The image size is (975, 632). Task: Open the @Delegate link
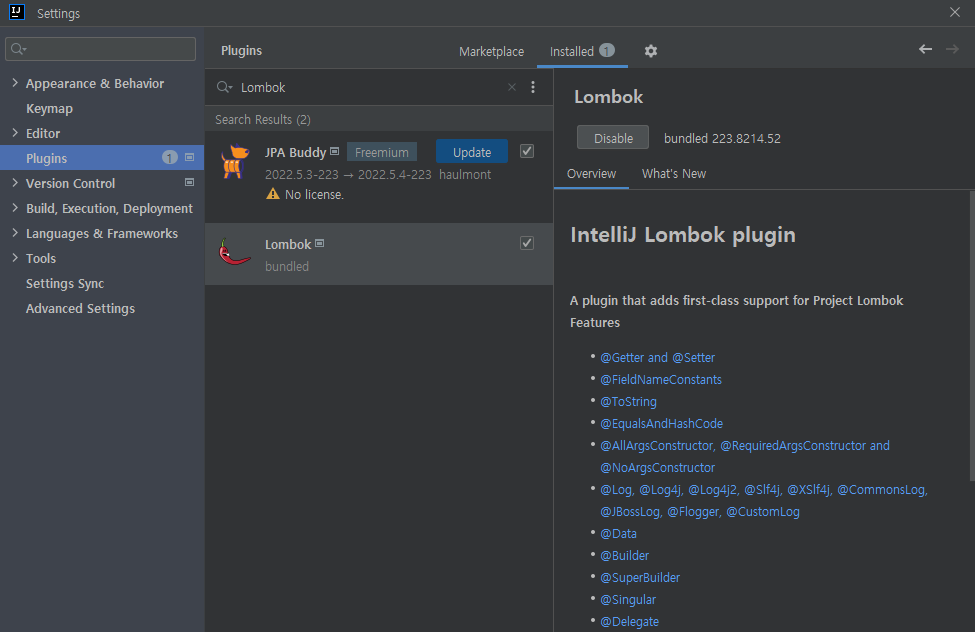pos(629,621)
